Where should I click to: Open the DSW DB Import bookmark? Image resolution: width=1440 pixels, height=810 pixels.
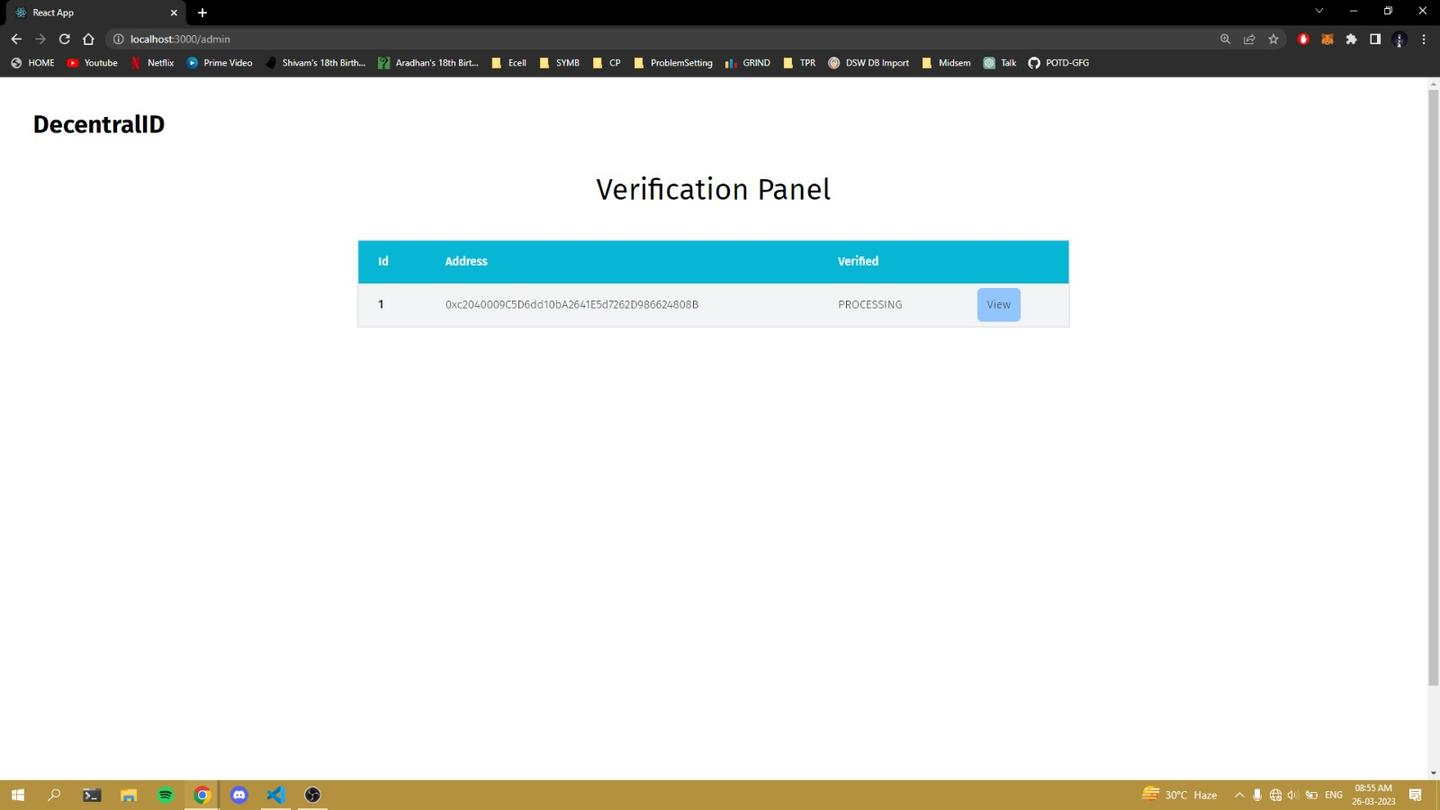coord(868,62)
